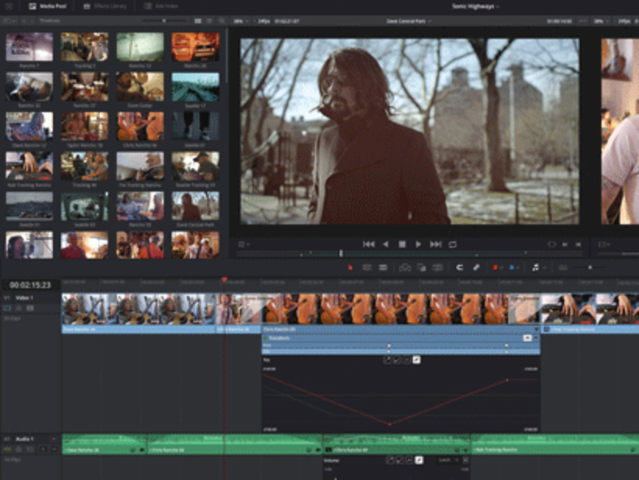Open source viewer zoom percentage dropdown
Image resolution: width=639 pixels, height=480 pixels.
[x=240, y=21]
